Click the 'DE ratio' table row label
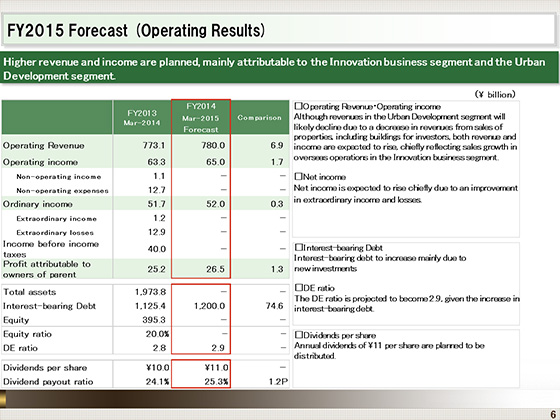 click(20, 348)
